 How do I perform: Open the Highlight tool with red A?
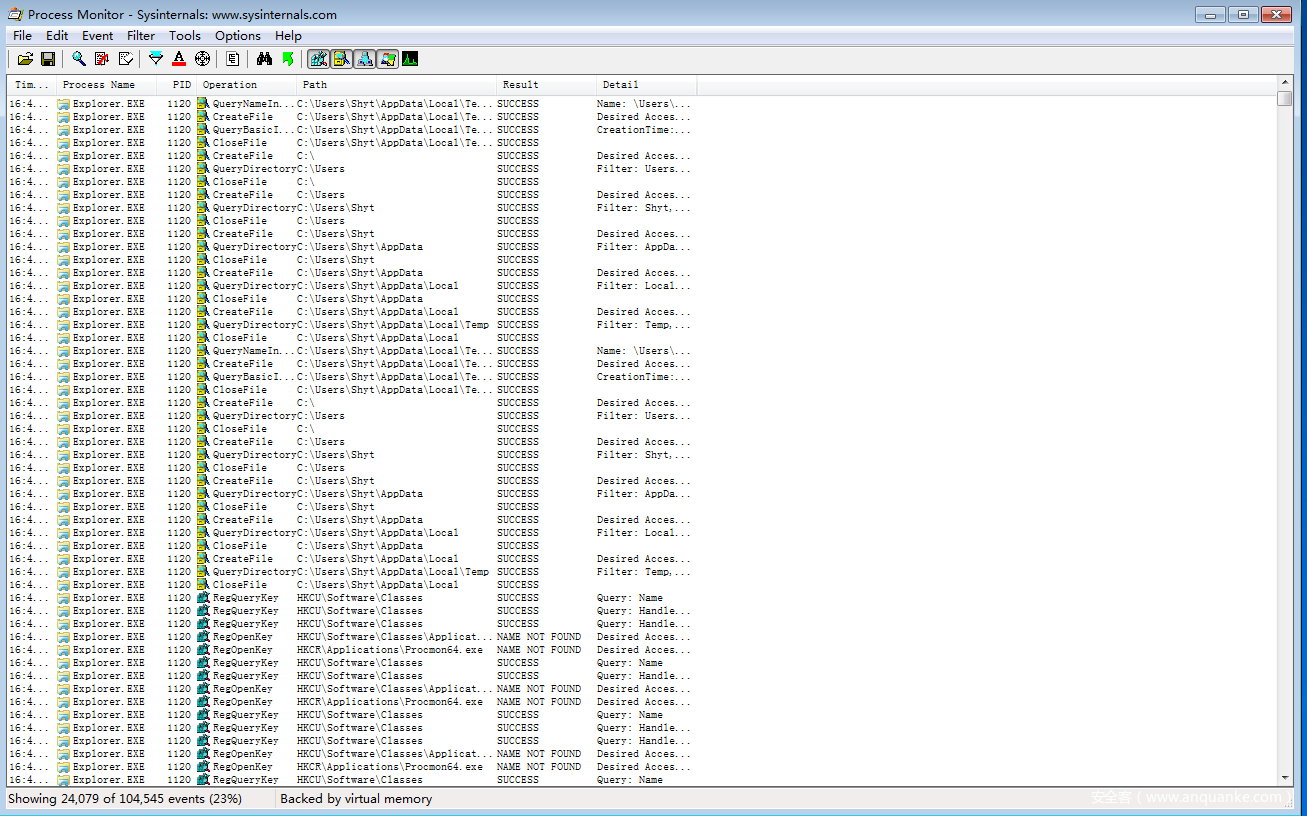(x=179, y=59)
